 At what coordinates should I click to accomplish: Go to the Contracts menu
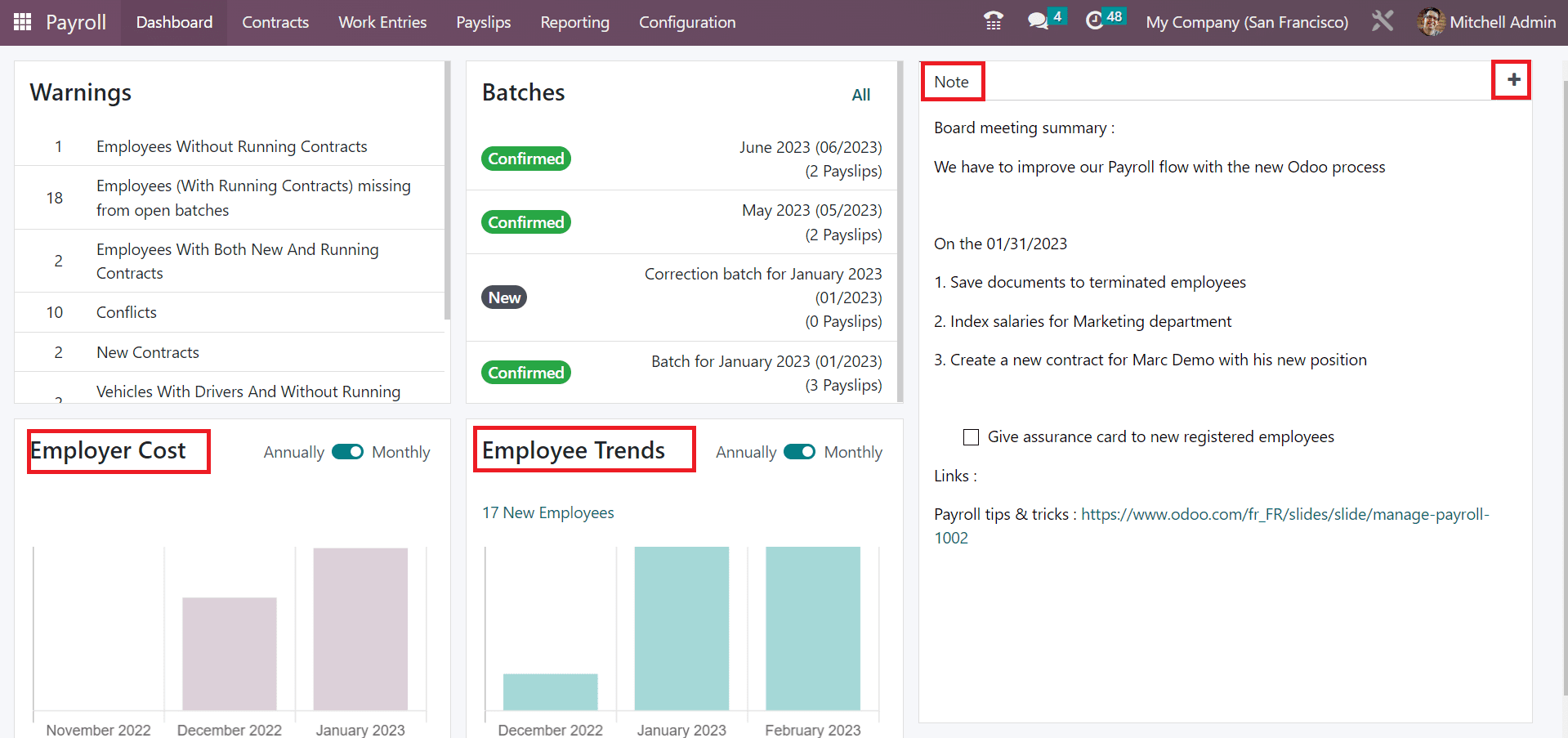(x=275, y=22)
